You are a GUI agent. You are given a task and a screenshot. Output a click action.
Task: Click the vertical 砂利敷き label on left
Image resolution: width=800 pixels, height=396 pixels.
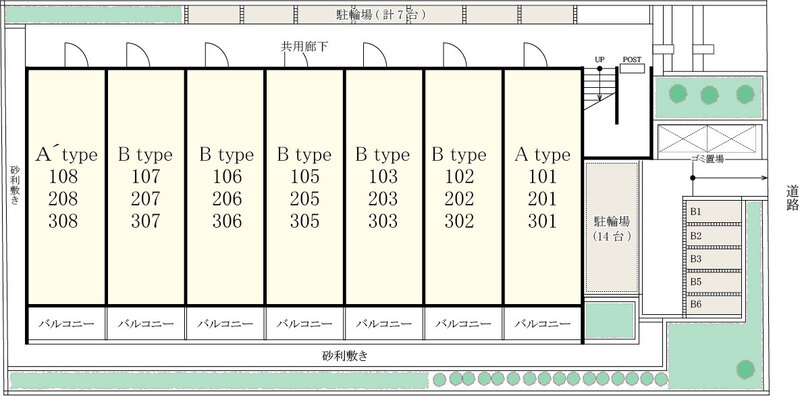coord(15,185)
